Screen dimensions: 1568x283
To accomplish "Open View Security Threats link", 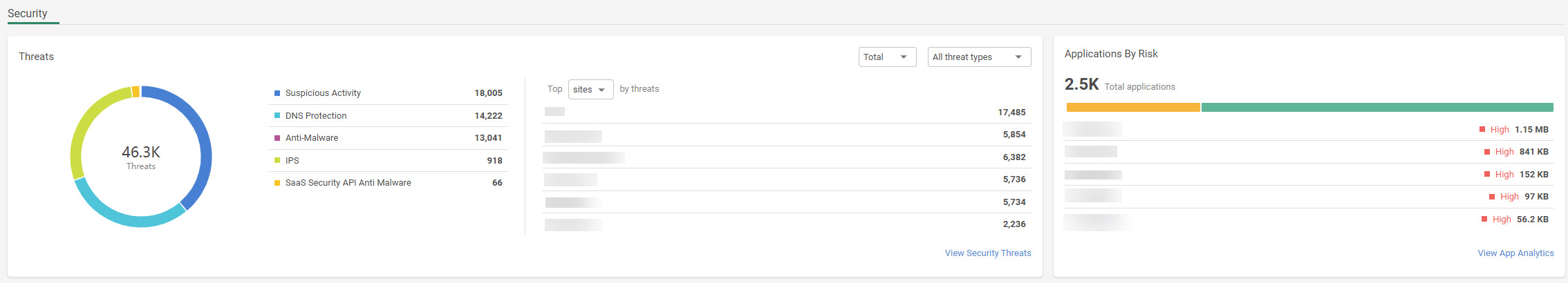I will 987,253.
